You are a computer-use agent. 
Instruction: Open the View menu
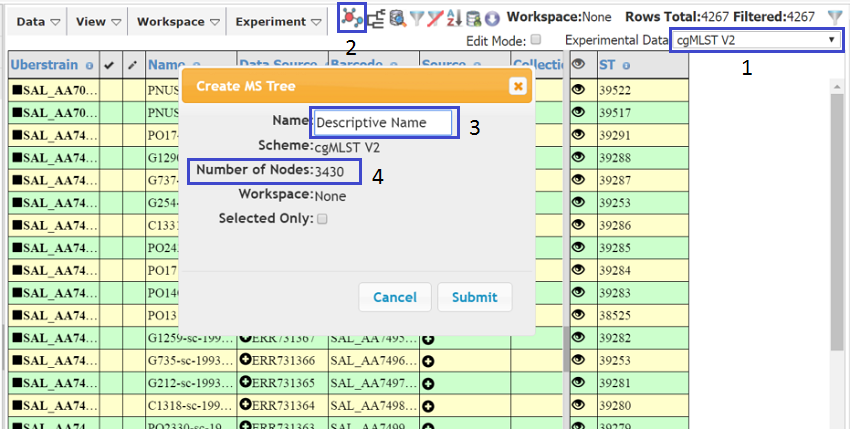[x=98, y=22]
